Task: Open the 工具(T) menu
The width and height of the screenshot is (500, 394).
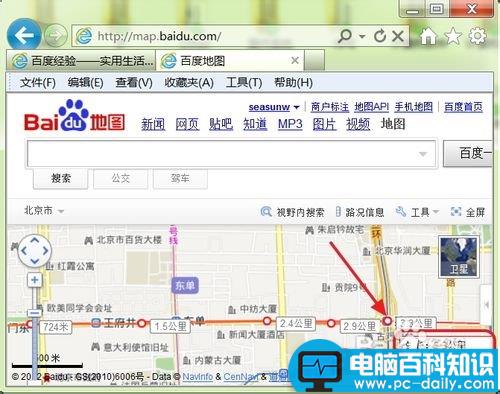Action: point(244,82)
